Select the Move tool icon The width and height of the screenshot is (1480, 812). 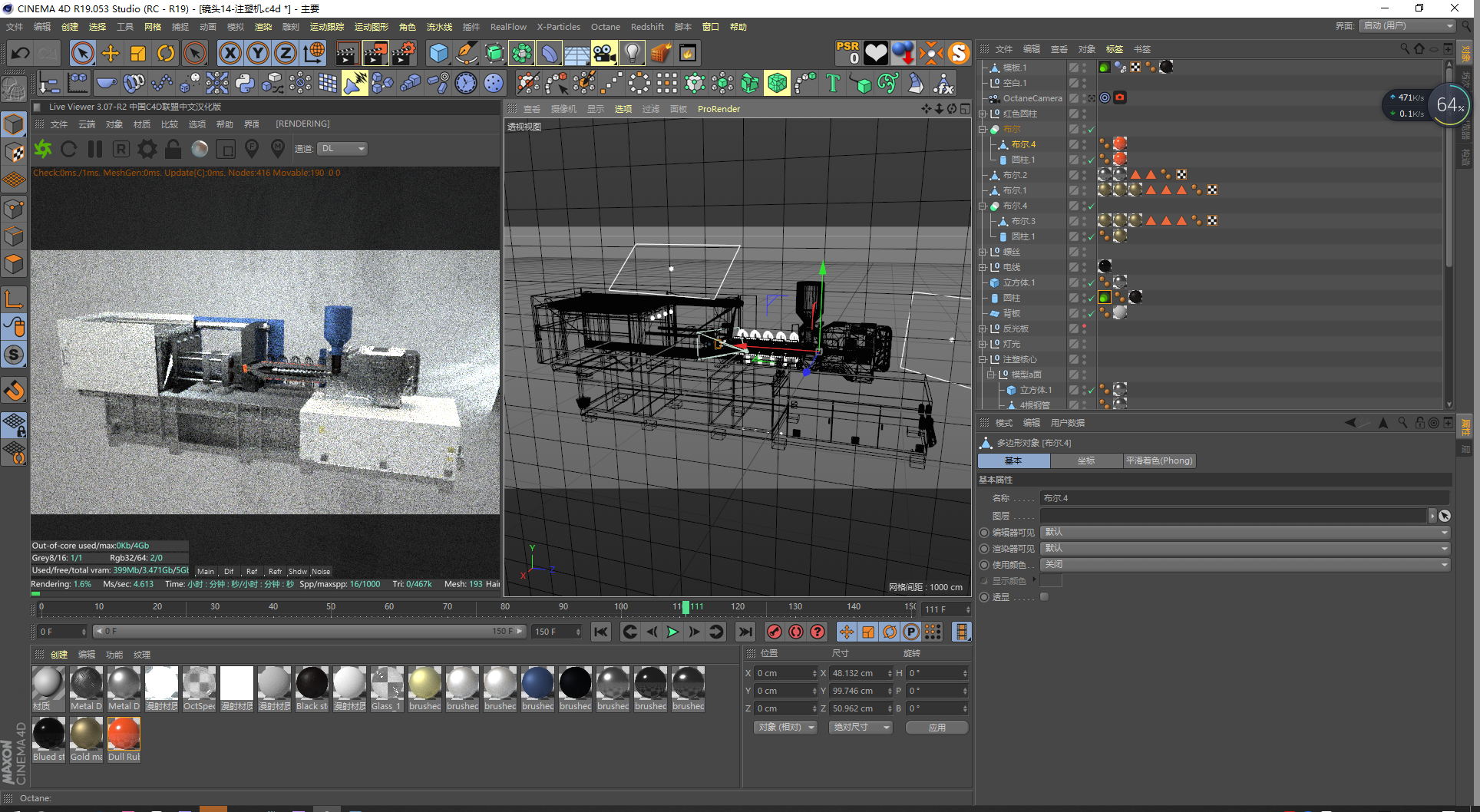click(x=111, y=53)
